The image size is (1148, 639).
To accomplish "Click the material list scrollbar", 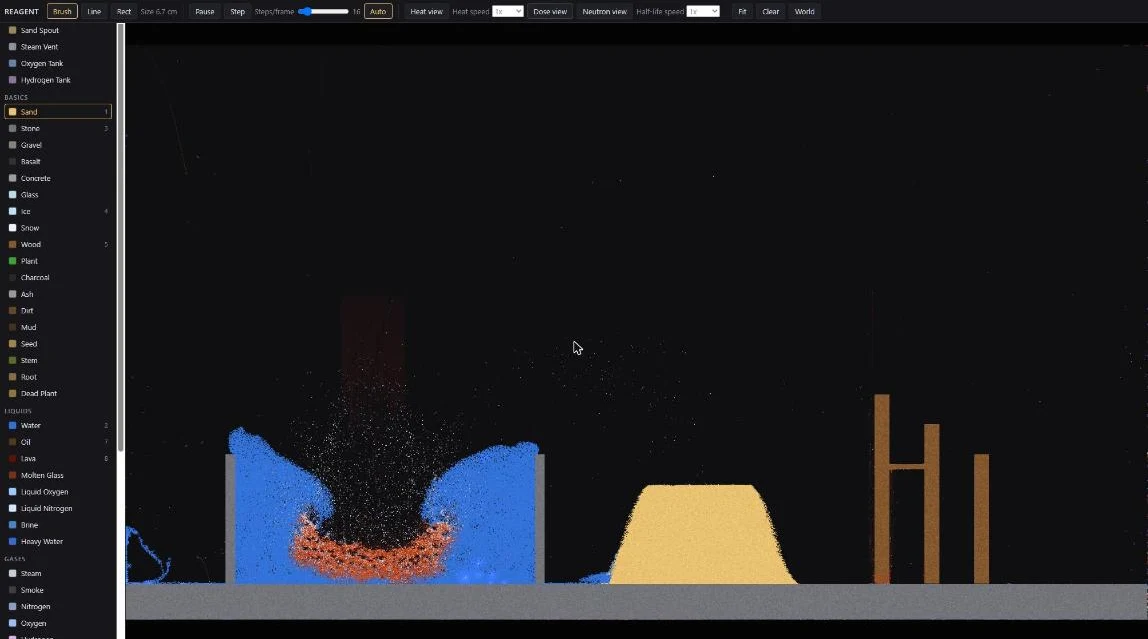I will (x=121, y=238).
